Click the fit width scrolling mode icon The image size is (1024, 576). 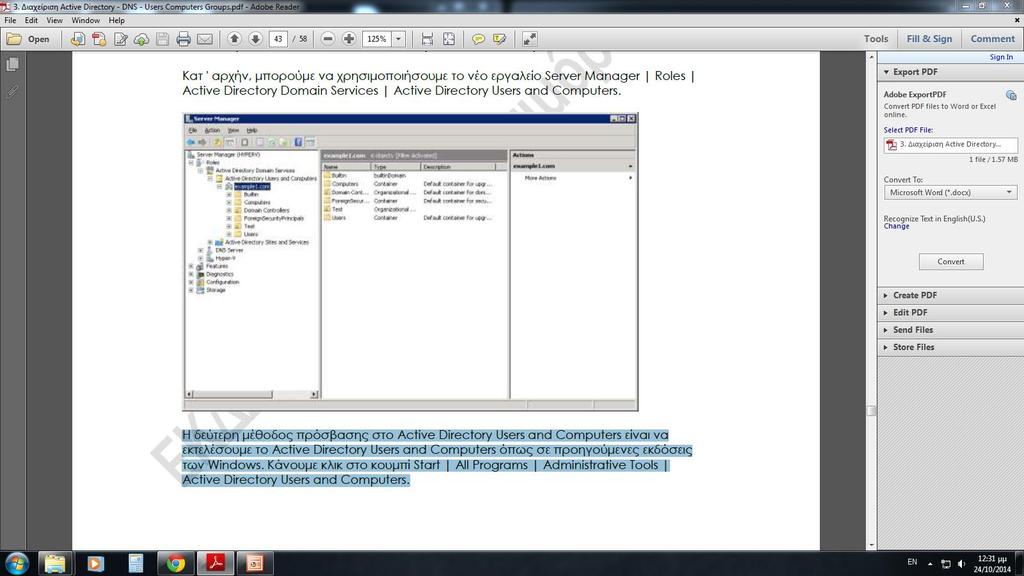coord(427,39)
